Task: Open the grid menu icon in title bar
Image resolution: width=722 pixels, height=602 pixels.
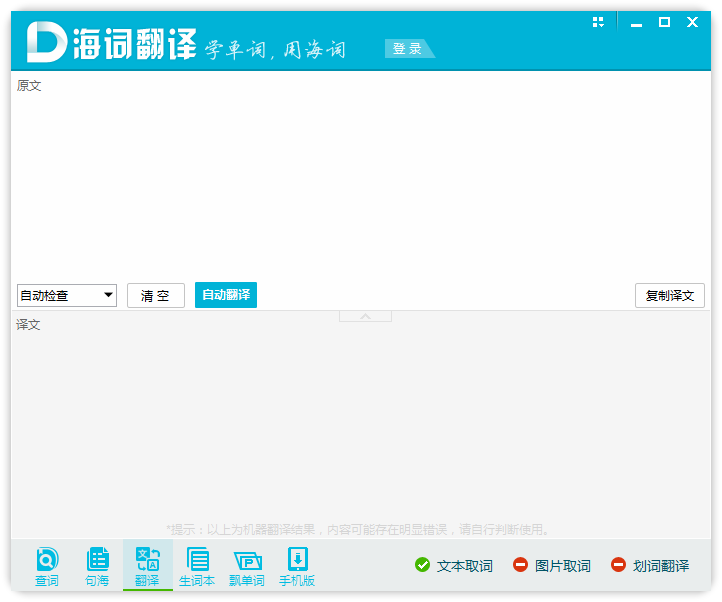Action: coord(598,22)
